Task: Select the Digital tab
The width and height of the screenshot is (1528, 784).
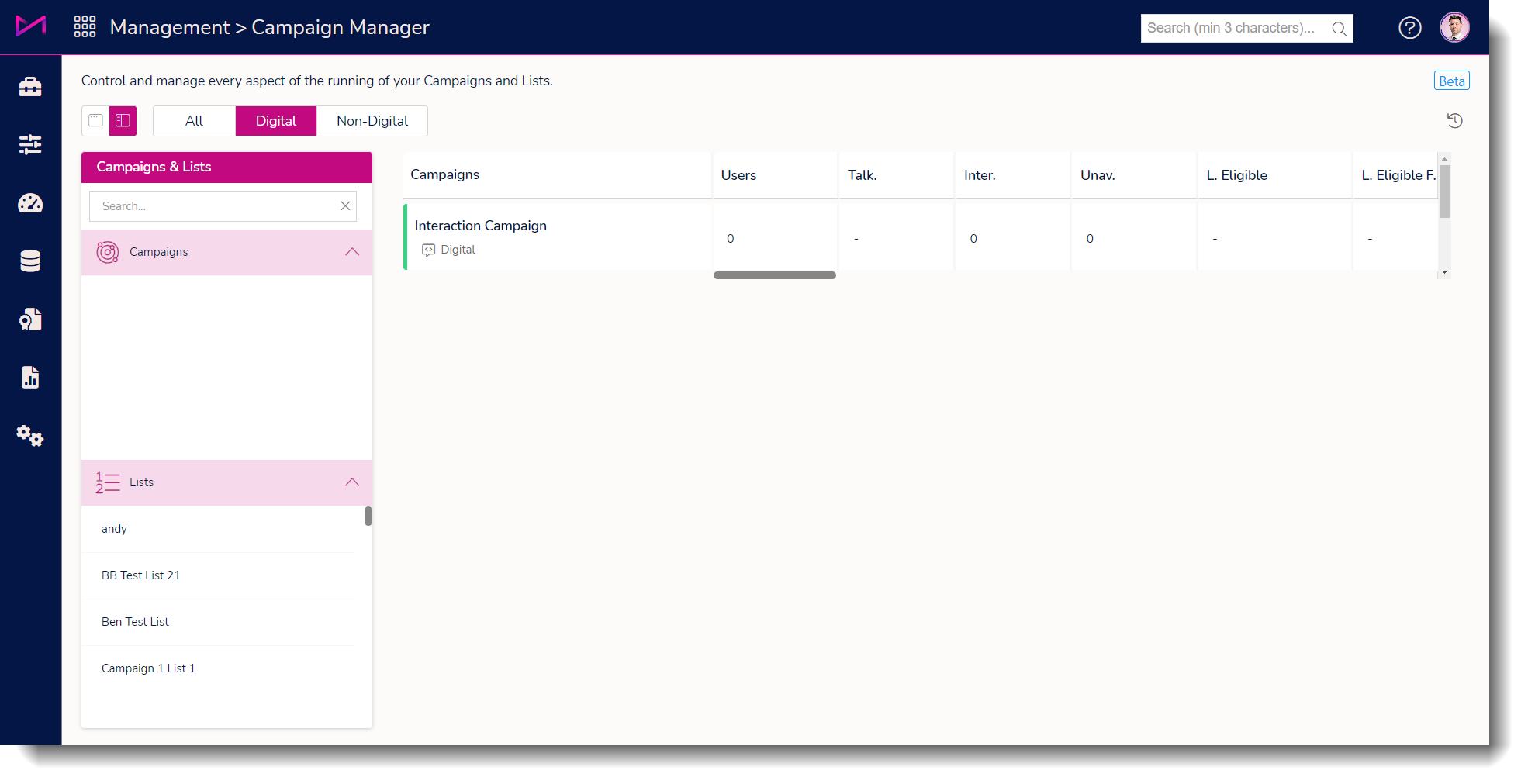Action: (x=275, y=121)
